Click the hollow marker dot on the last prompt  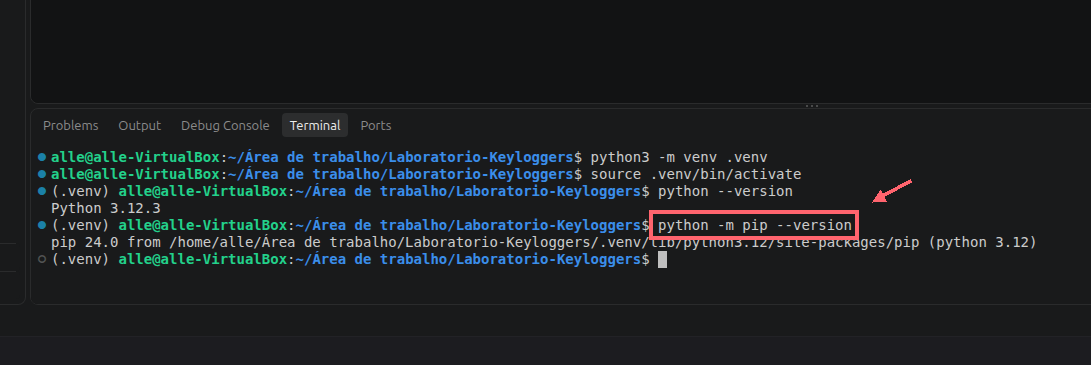pyautogui.click(x=42, y=259)
